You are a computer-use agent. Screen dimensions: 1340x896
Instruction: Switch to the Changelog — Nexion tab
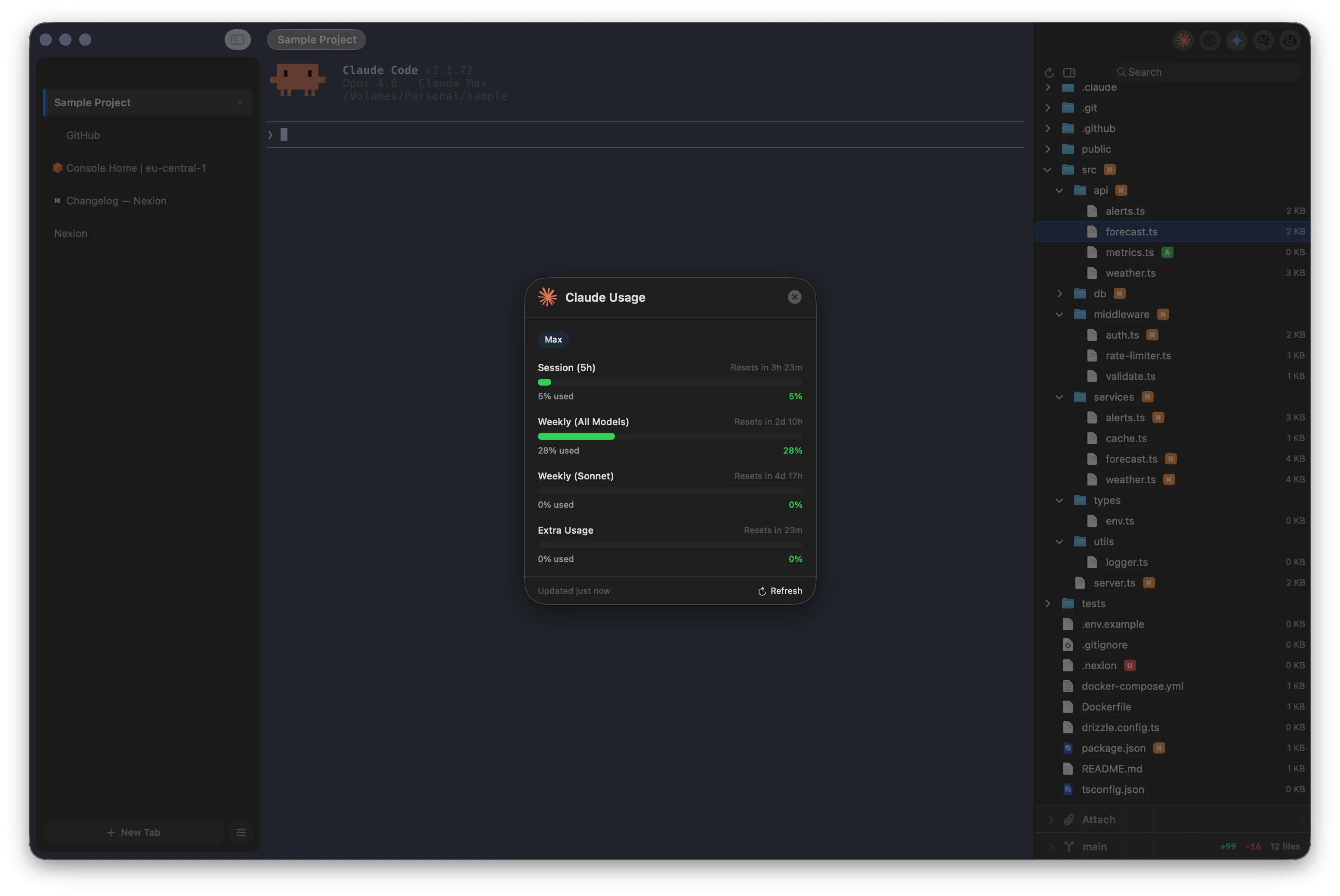point(148,201)
